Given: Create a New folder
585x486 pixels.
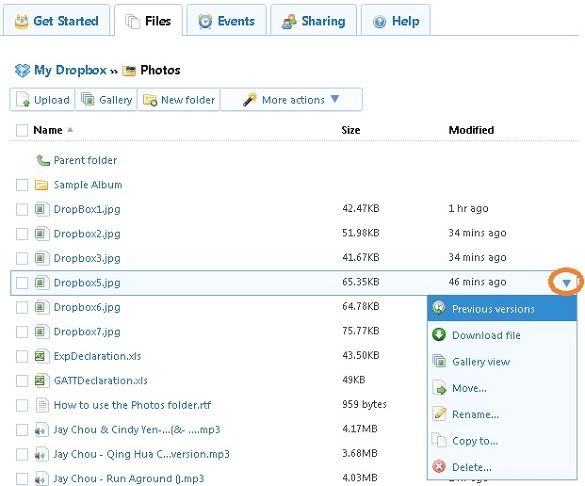Looking at the screenshot, I should click(179, 100).
